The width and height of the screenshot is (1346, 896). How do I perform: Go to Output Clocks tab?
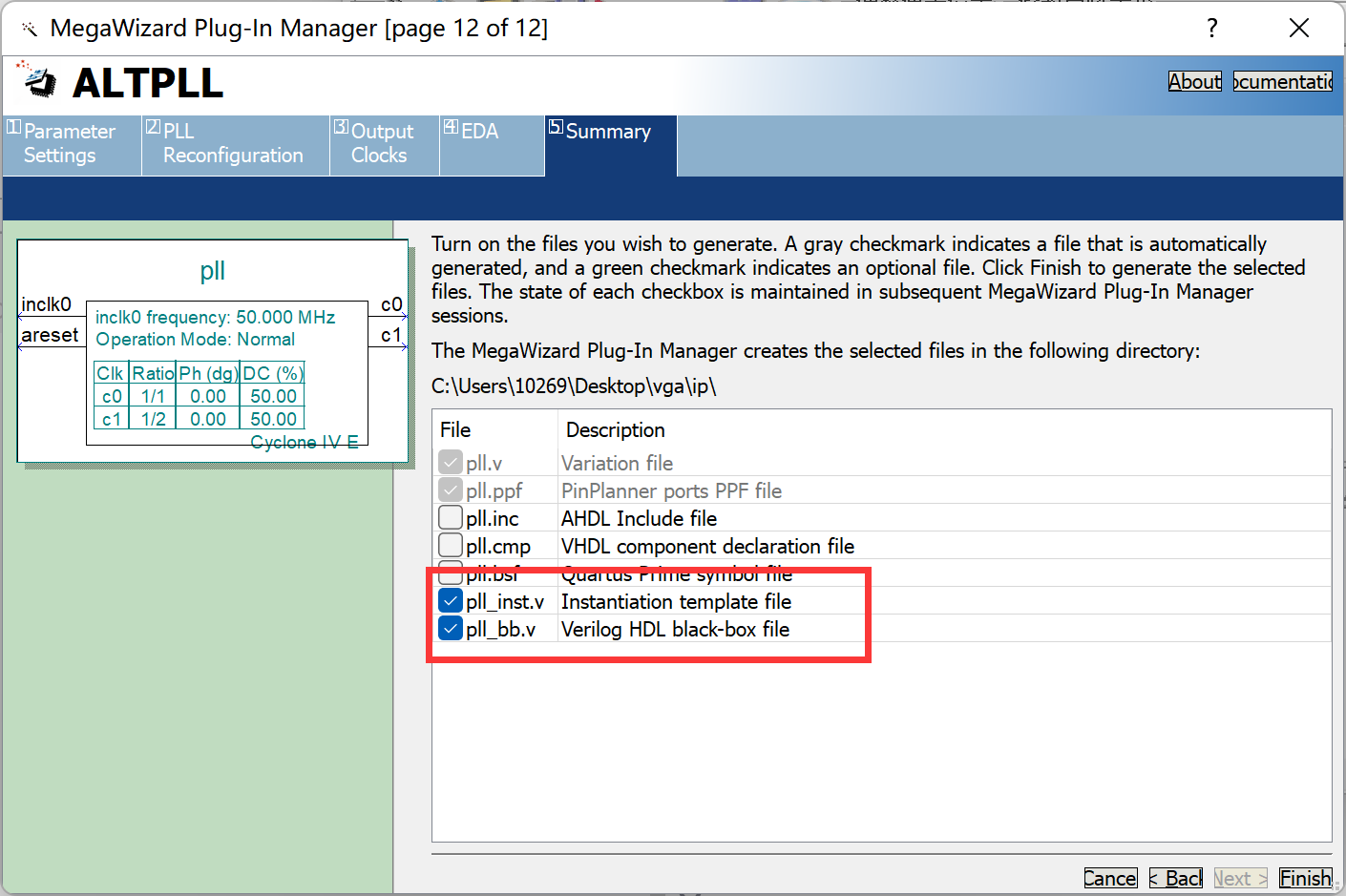coord(385,145)
